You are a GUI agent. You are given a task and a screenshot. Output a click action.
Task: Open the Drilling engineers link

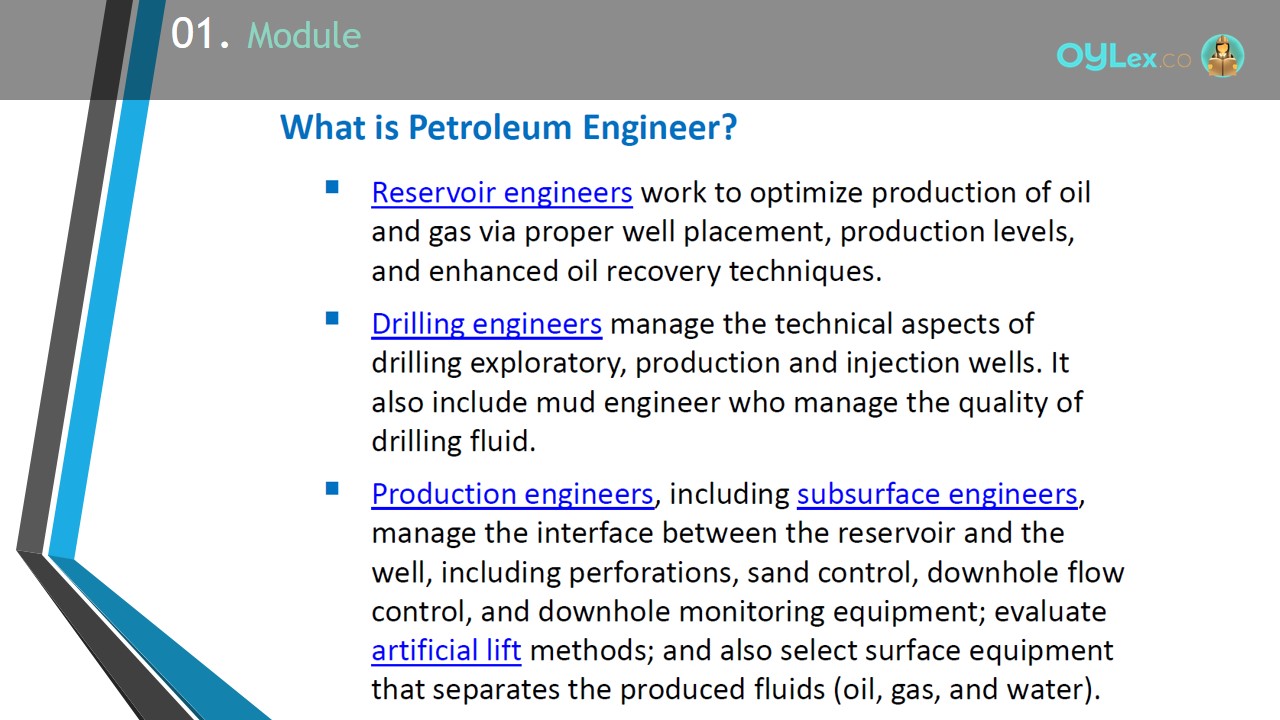coord(487,324)
